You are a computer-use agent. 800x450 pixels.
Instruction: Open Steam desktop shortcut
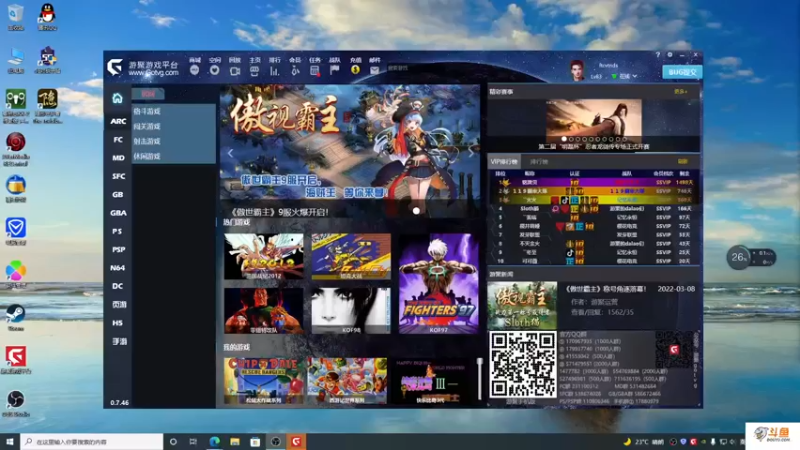pos(16,316)
